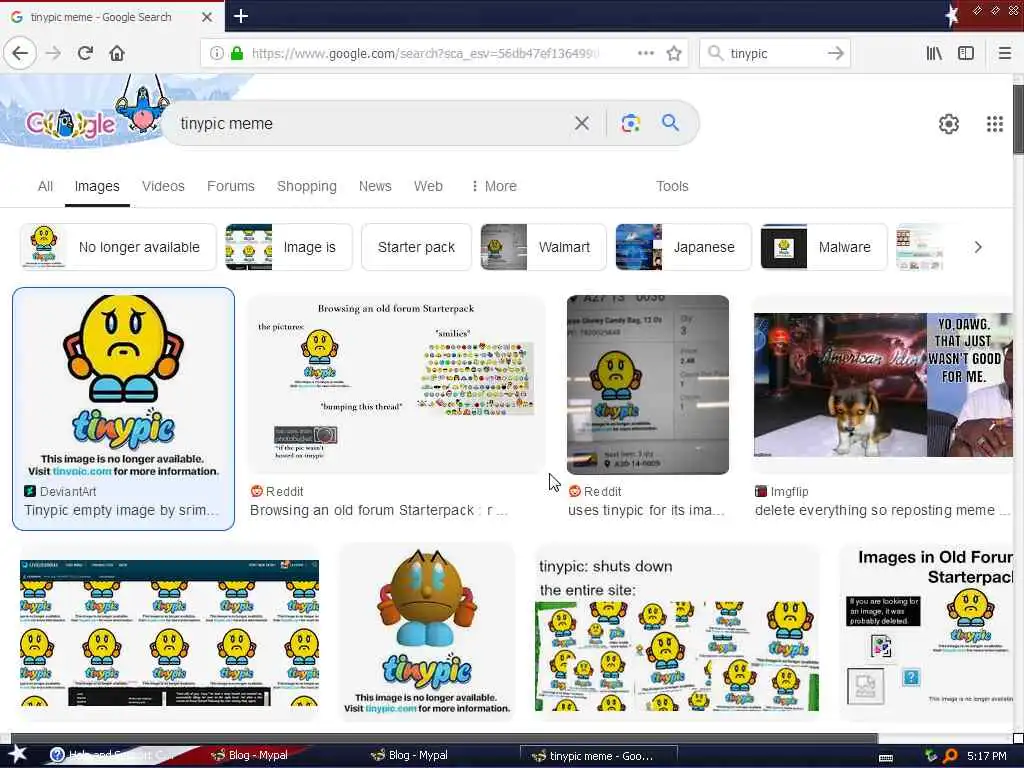Open the forum page tiled tinypic faces thumbnail
This screenshot has width=1024, height=768.
point(169,633)
